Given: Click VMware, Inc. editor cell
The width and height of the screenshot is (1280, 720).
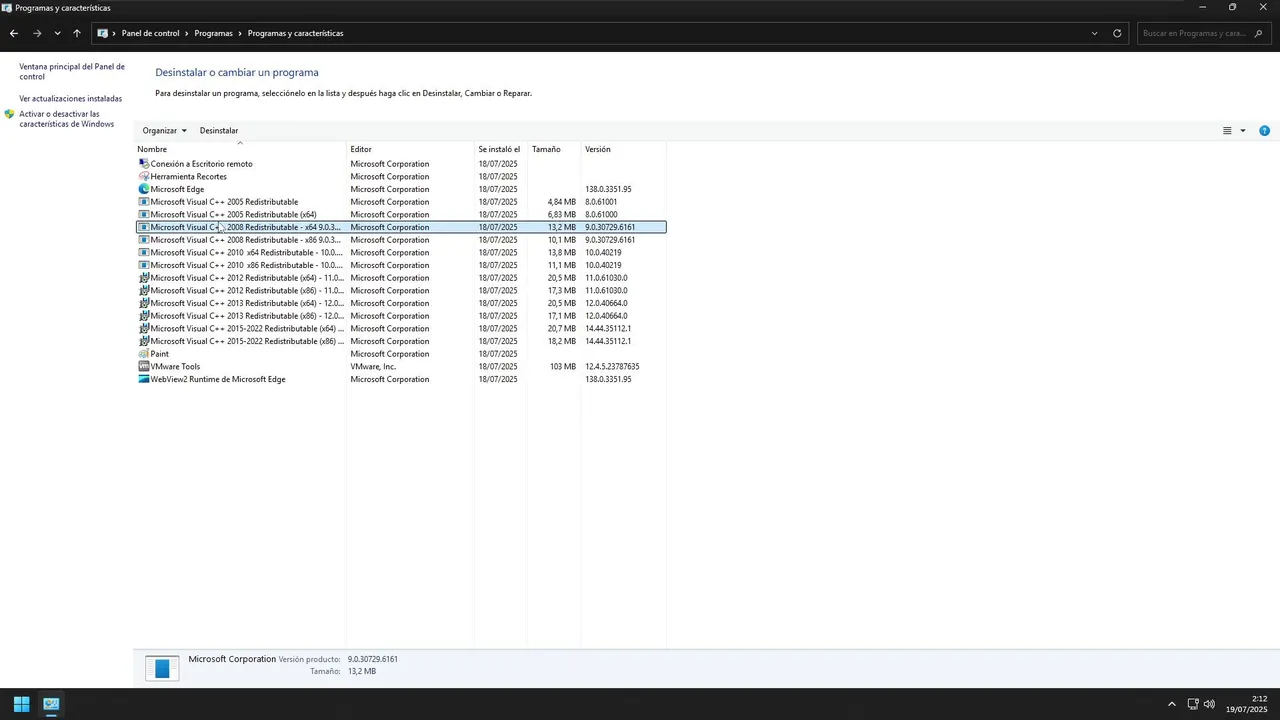Looking at the screenshot, I should coord(373,366).
